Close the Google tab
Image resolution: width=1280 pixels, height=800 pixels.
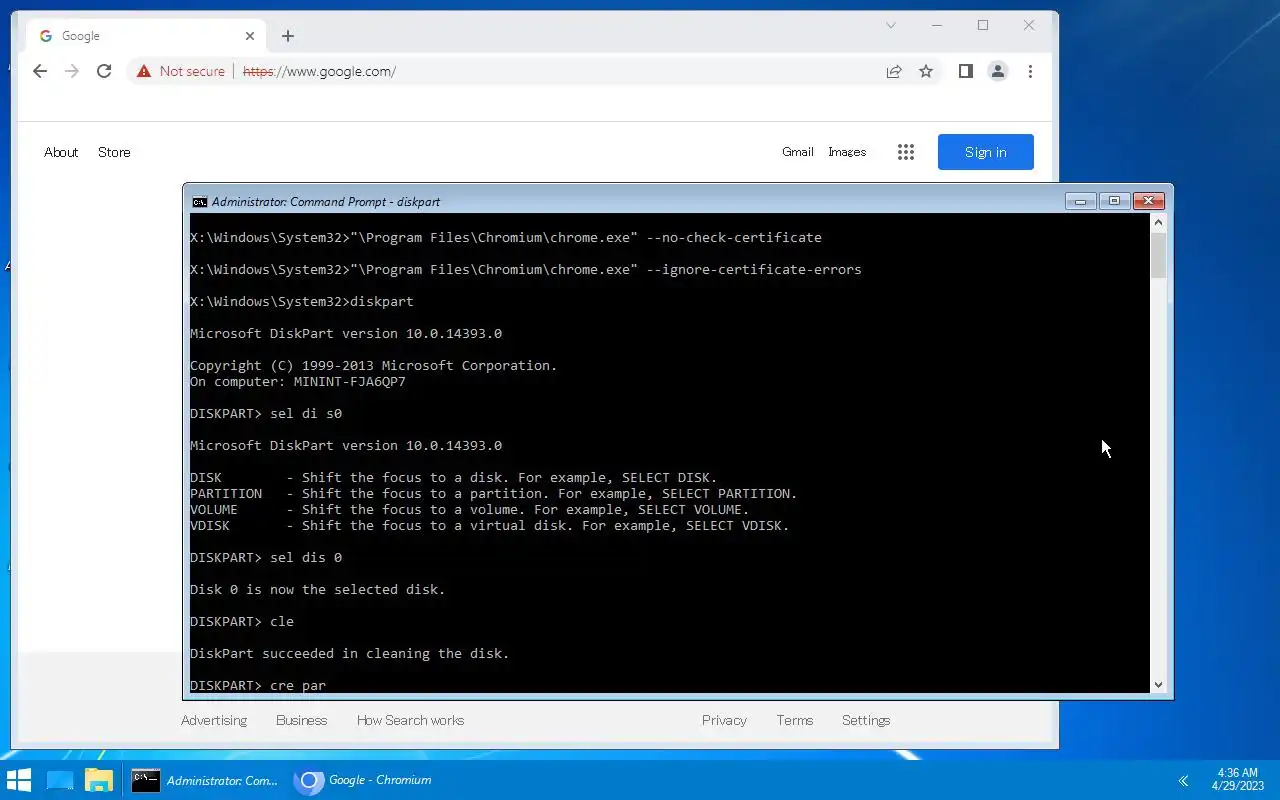[x=250, y=36]
